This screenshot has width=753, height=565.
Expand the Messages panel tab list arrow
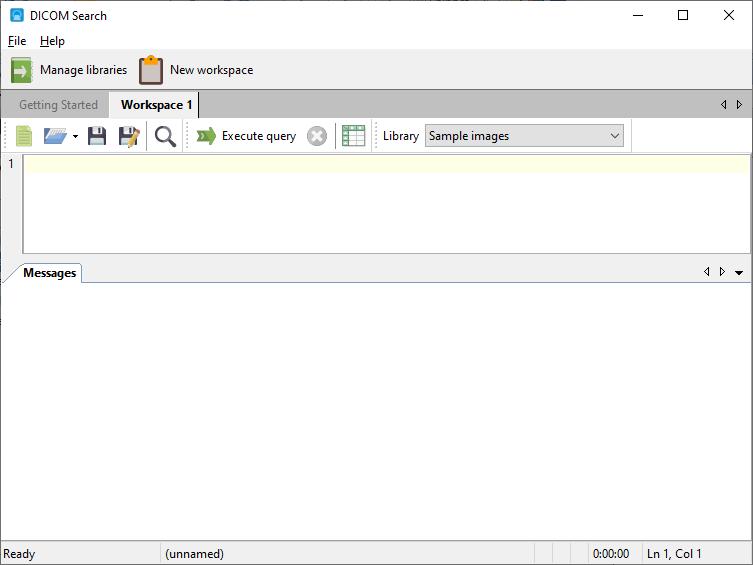[x=739, y=272]
